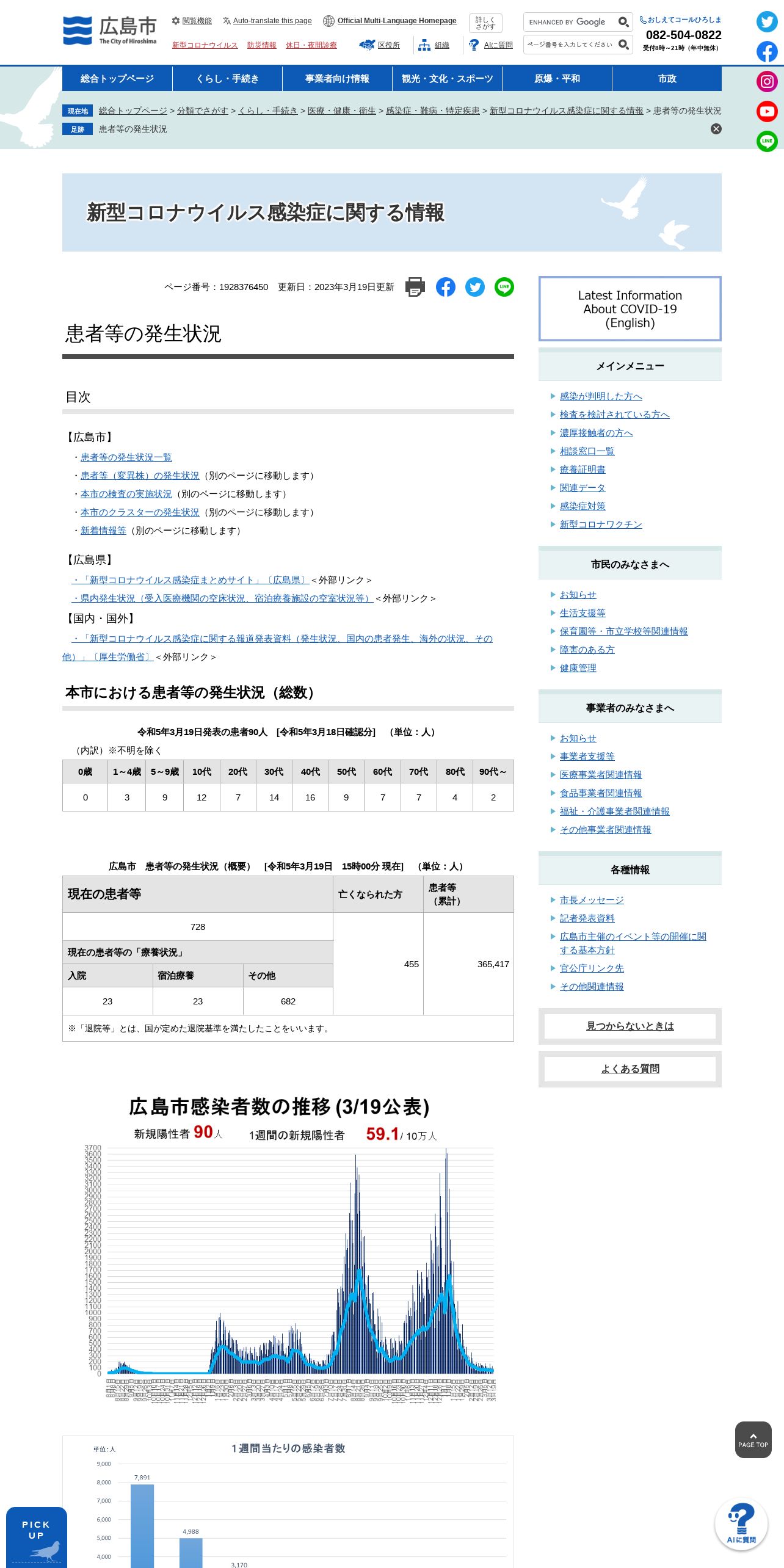Click 新着情報等 link

point(103,531)
